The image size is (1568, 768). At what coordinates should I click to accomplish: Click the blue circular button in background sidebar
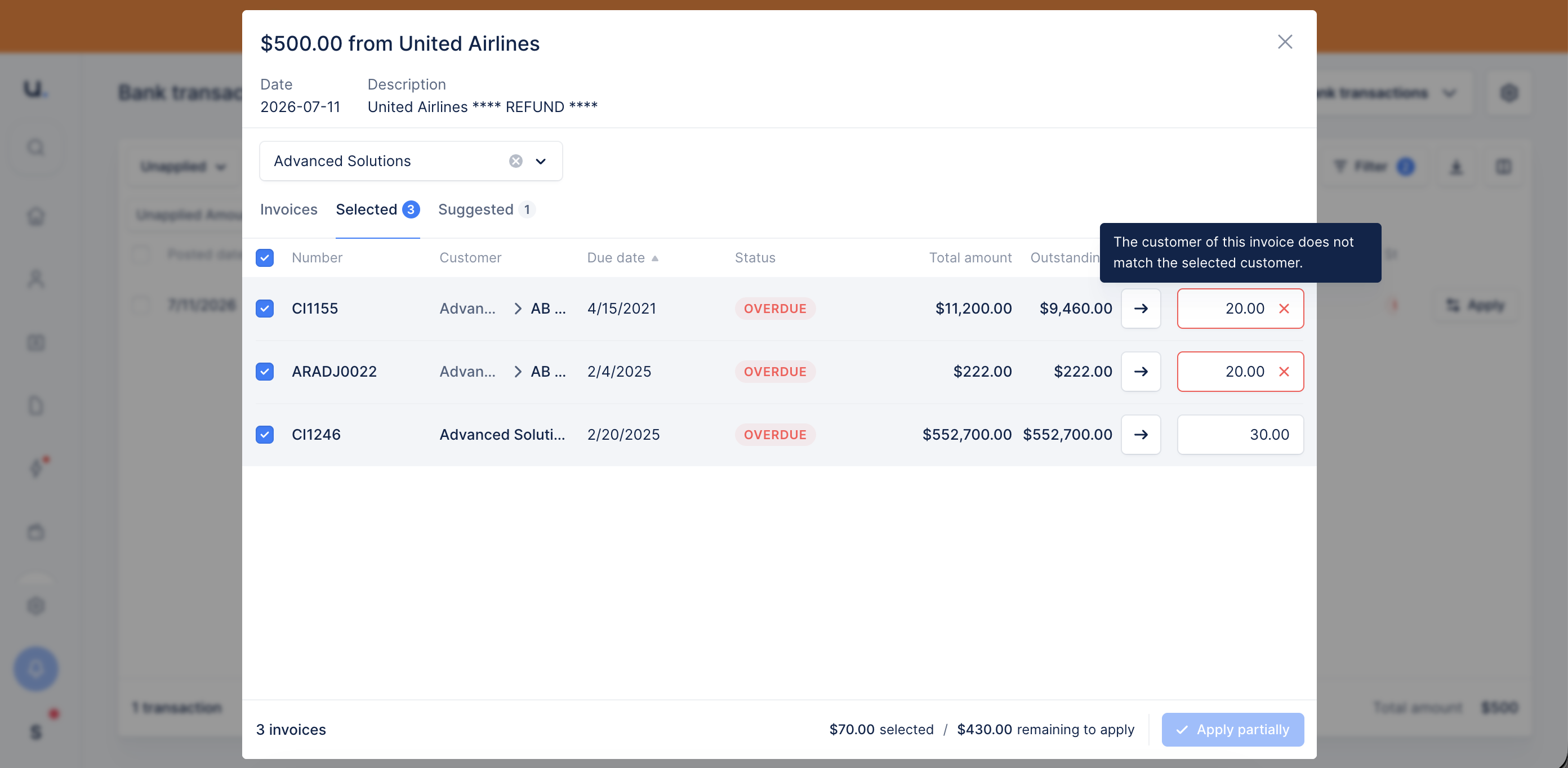pos(36,669)
